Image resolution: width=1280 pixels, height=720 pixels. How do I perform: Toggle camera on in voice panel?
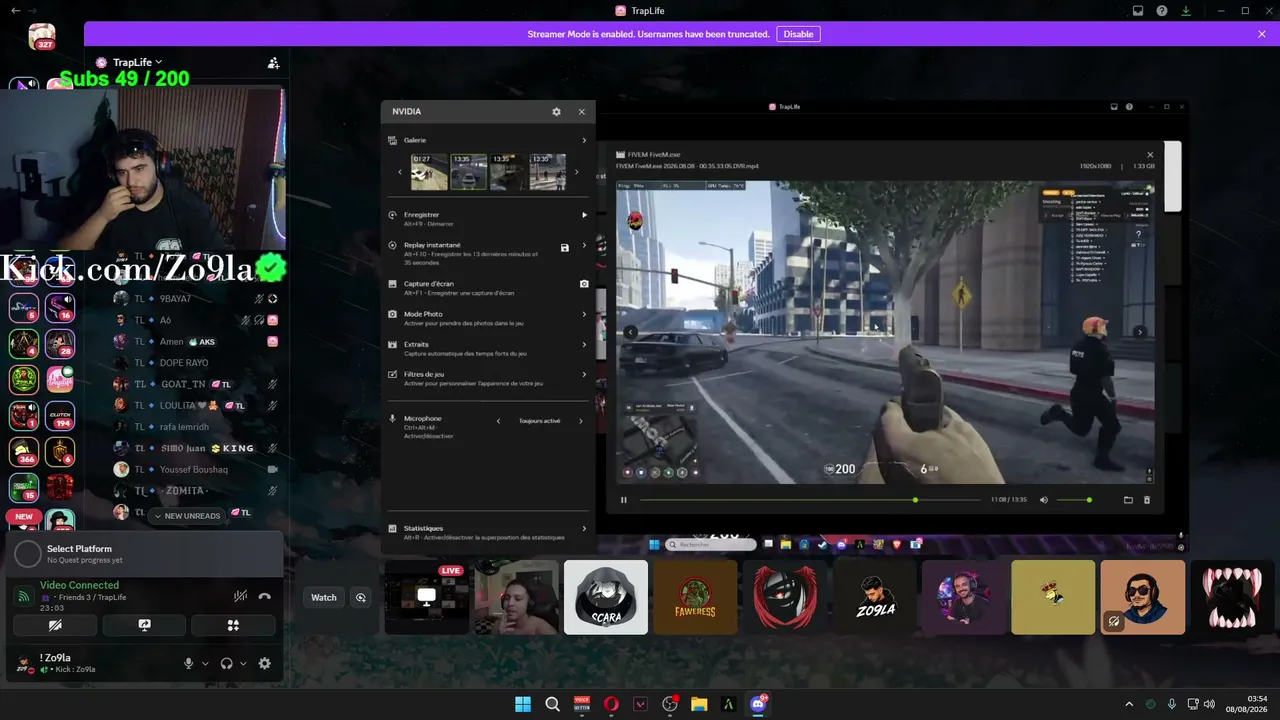point(55,625)
